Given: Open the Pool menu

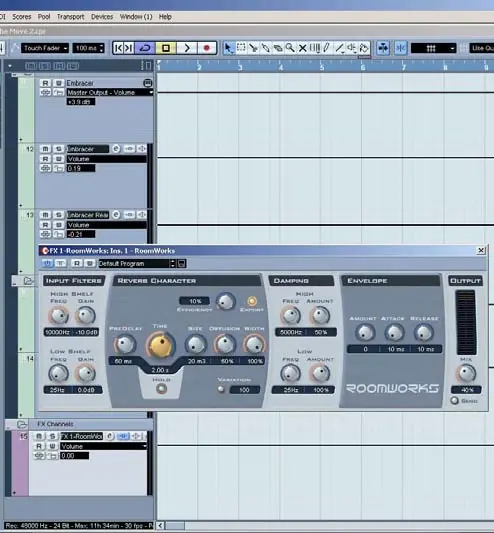Looking at the screenshot, I should [x=44, y=17].
